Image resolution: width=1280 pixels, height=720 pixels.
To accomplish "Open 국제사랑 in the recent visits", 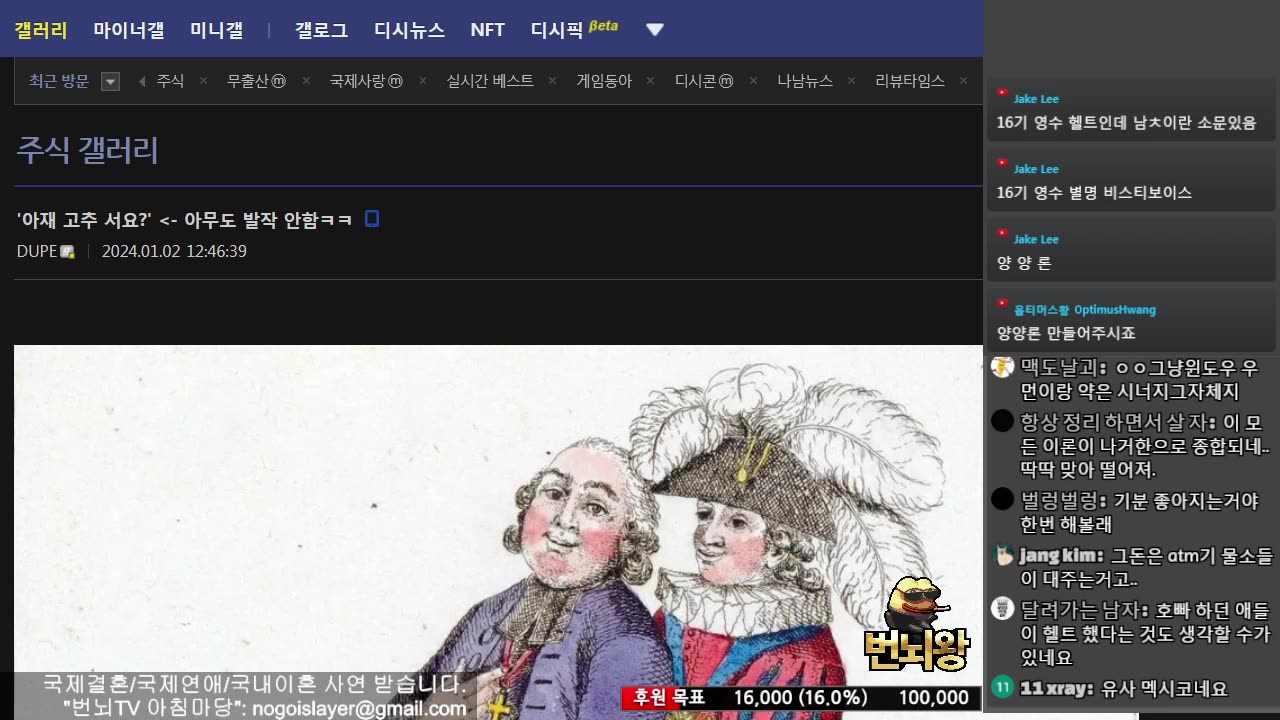I will tap(366, 81).
